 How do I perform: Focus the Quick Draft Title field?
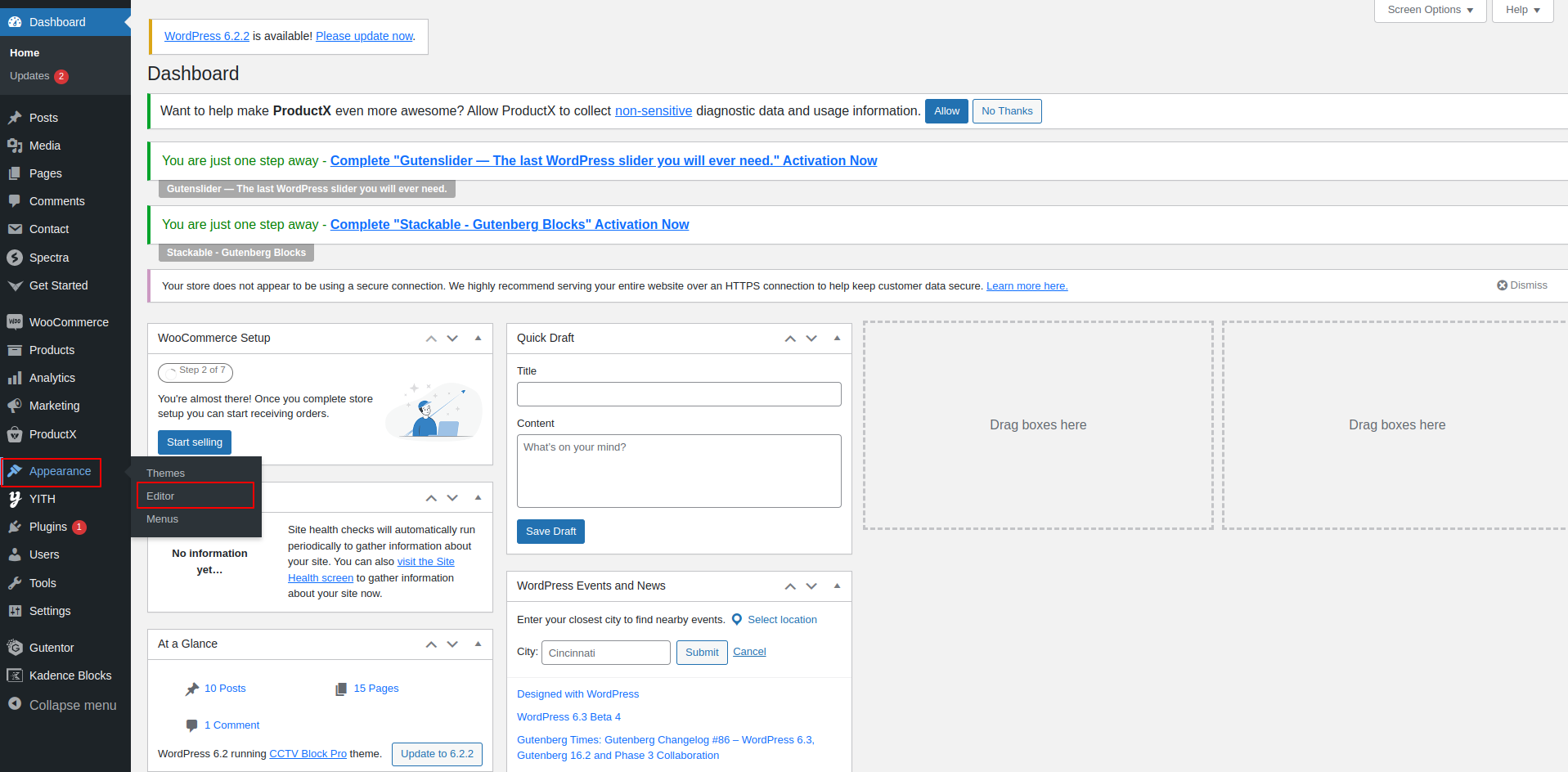678,394
